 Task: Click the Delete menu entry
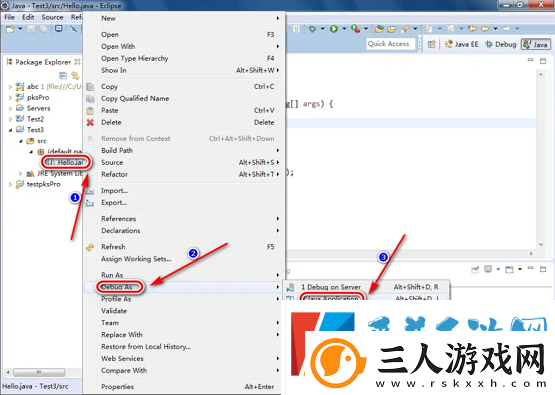183,122
